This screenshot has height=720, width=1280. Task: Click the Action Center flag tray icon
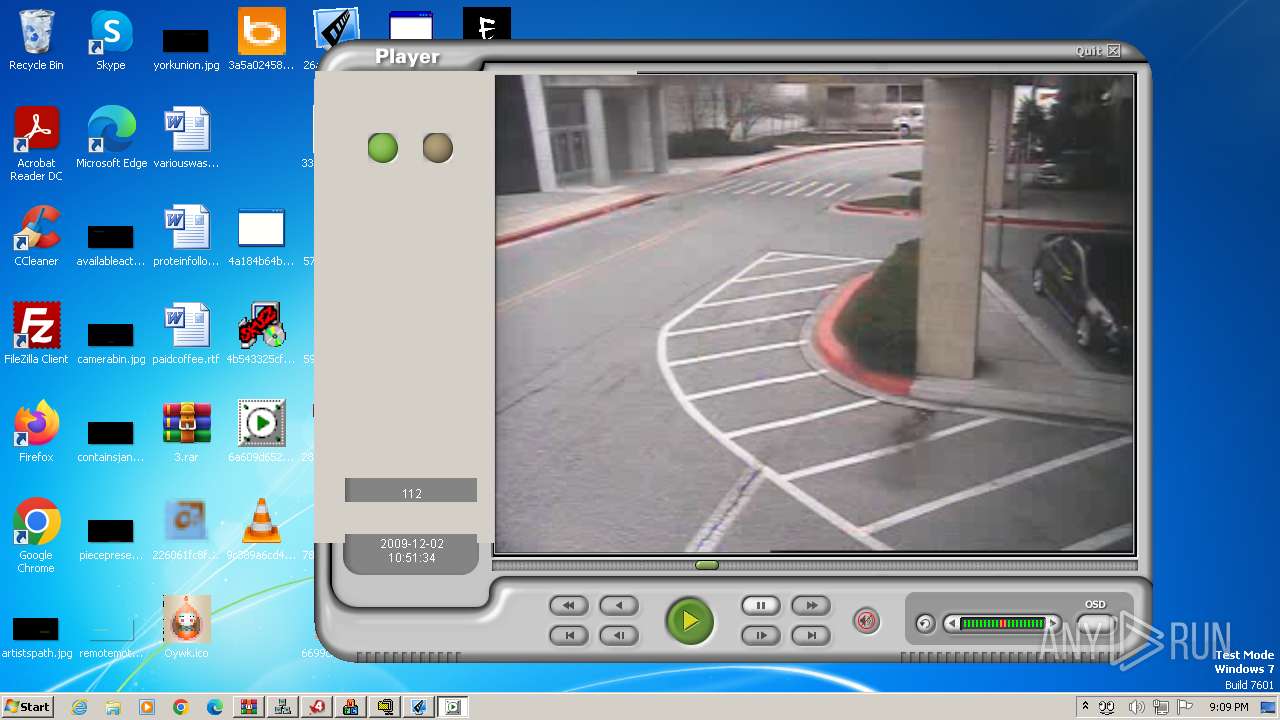pyautogui.click(x=1185, y=707)
